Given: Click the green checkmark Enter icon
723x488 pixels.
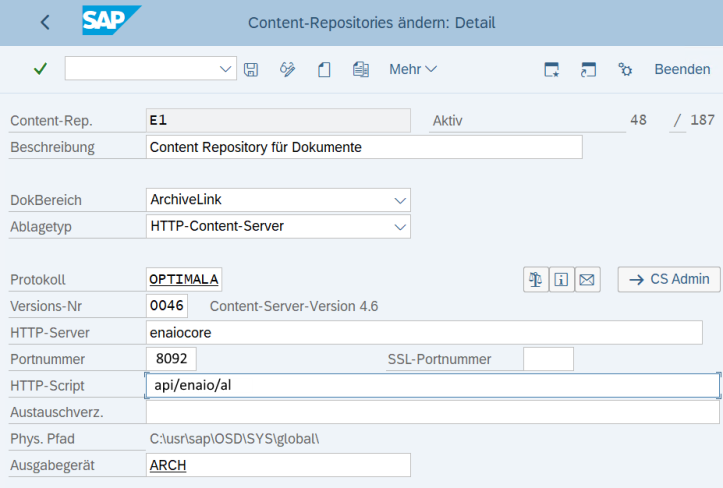Looking at the screenshot, I should pos(40,69).
